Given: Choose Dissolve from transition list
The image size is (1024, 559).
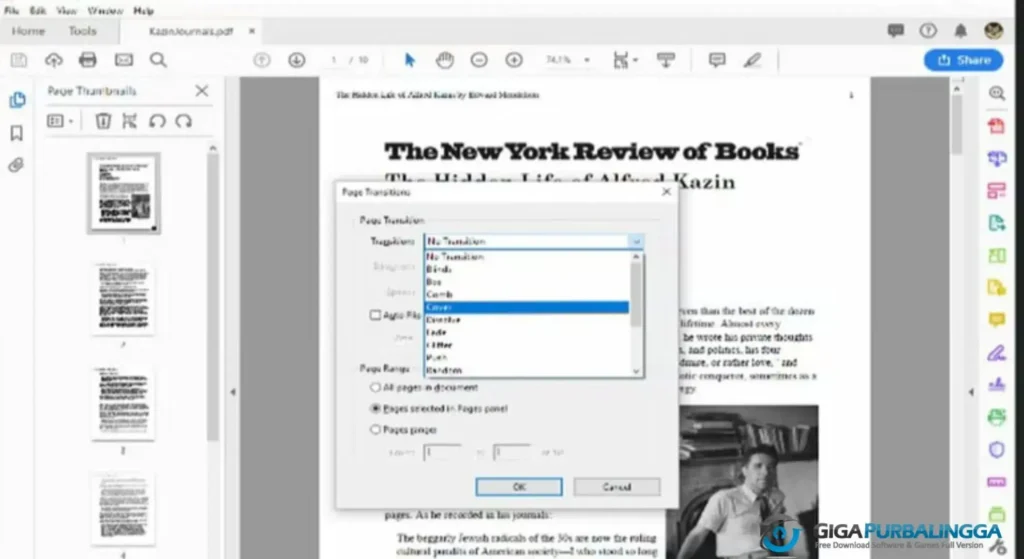Looking at the screenshot, I should pyautogui.click(x=527, y=320).
